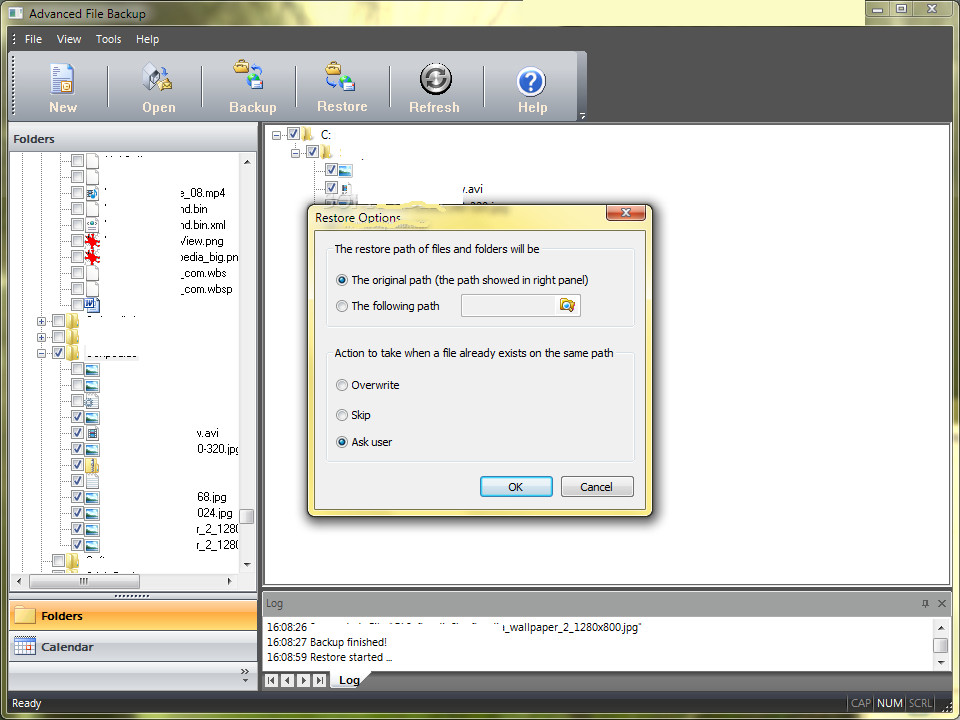This screenshot has height=720, width=960.
Task: Uncheck the C: drive checkbox in right panel
Action: point(293,133)
